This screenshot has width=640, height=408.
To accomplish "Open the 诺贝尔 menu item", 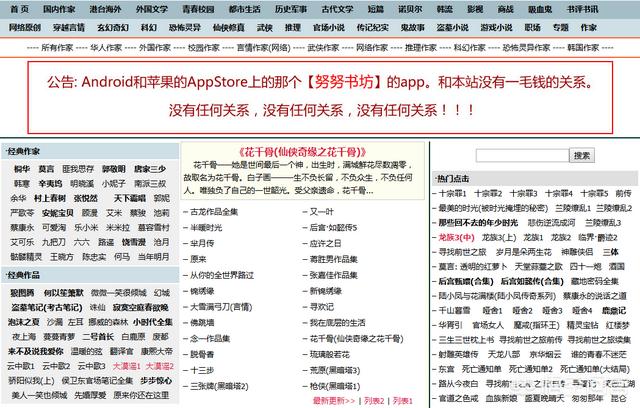I will tap(410, 9).
